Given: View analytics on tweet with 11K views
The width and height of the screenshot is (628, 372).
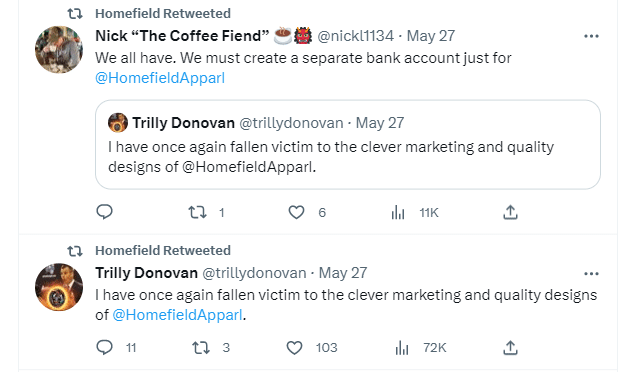Looking at the screenshot, I should pos(398,213).
